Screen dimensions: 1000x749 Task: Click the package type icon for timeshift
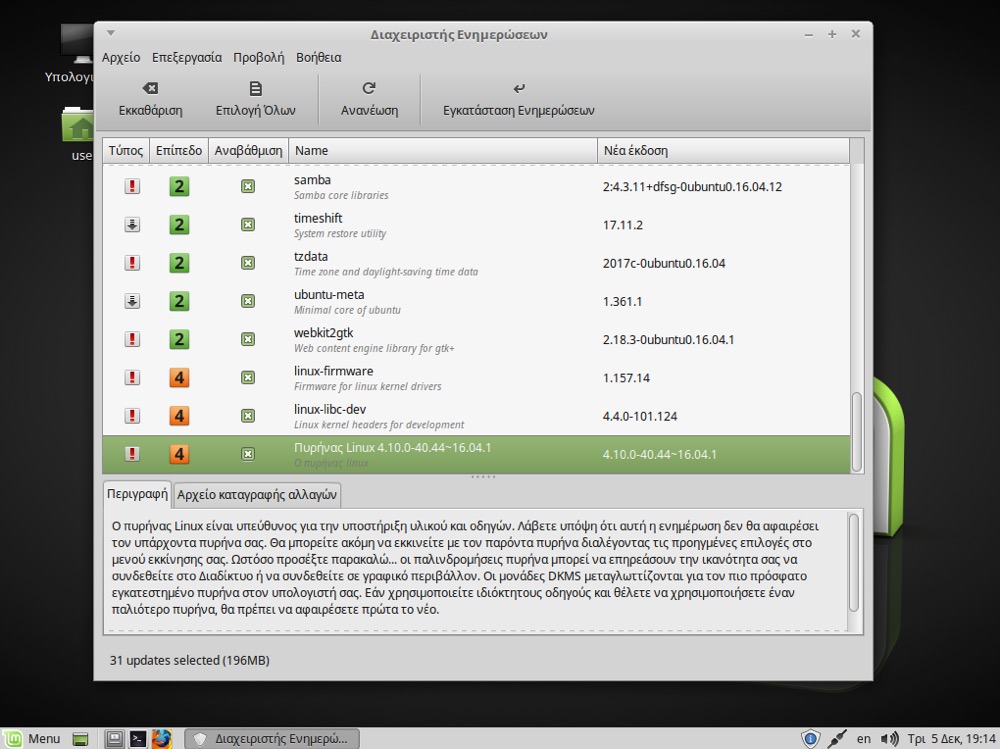[132, 225]
